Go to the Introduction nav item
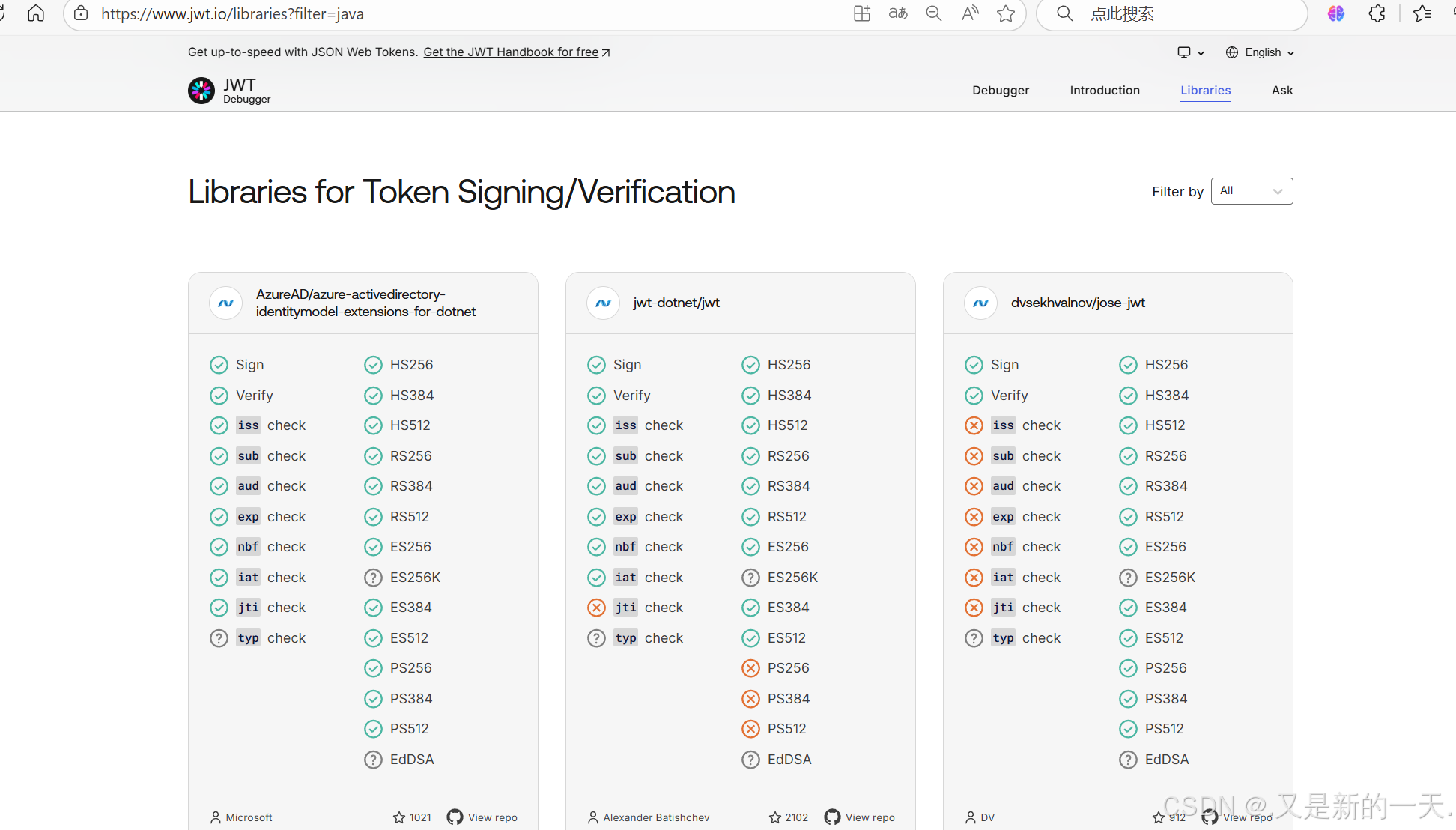This screenshot has height=830, width=1456. point(1105,90)
